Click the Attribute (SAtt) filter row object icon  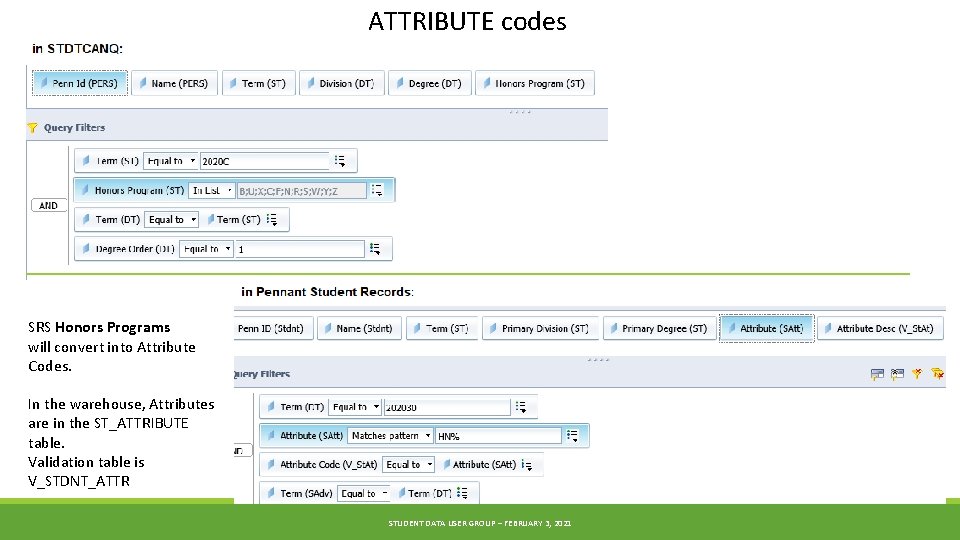pos(271,435)
